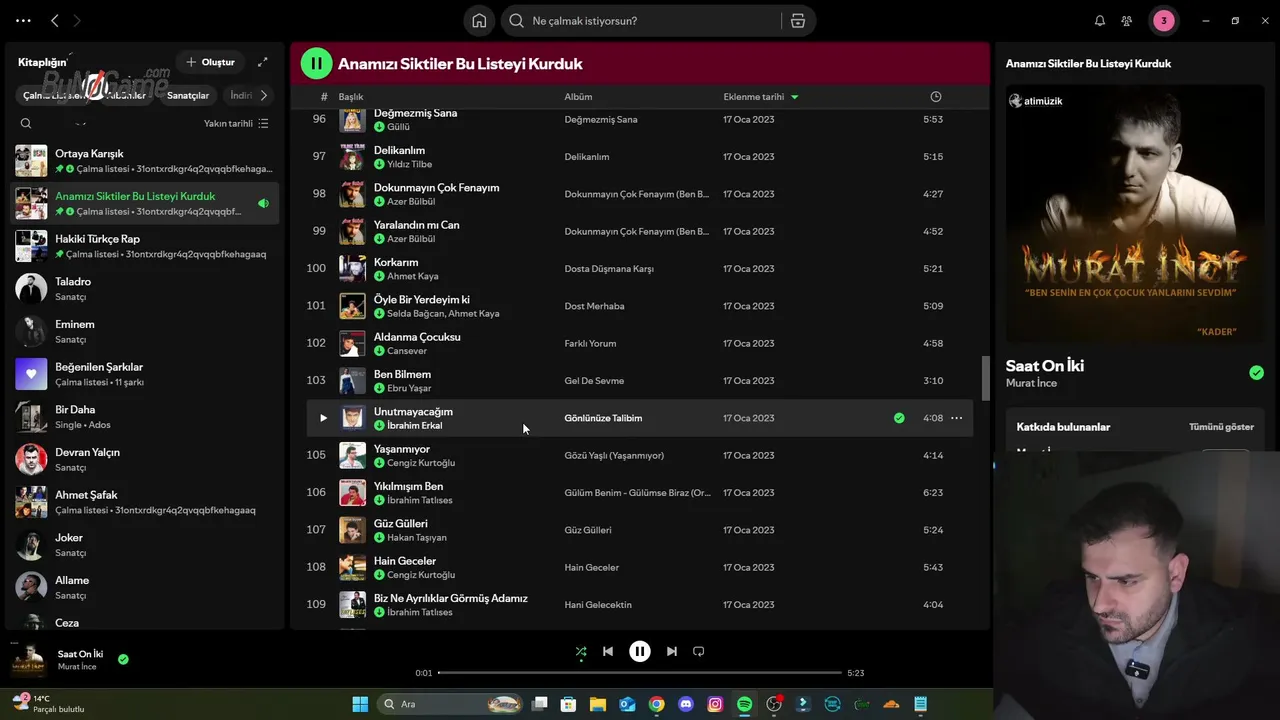
Task: Open the Hakiki Türkçe Rap playlist
Action: (x=145, y=246)
